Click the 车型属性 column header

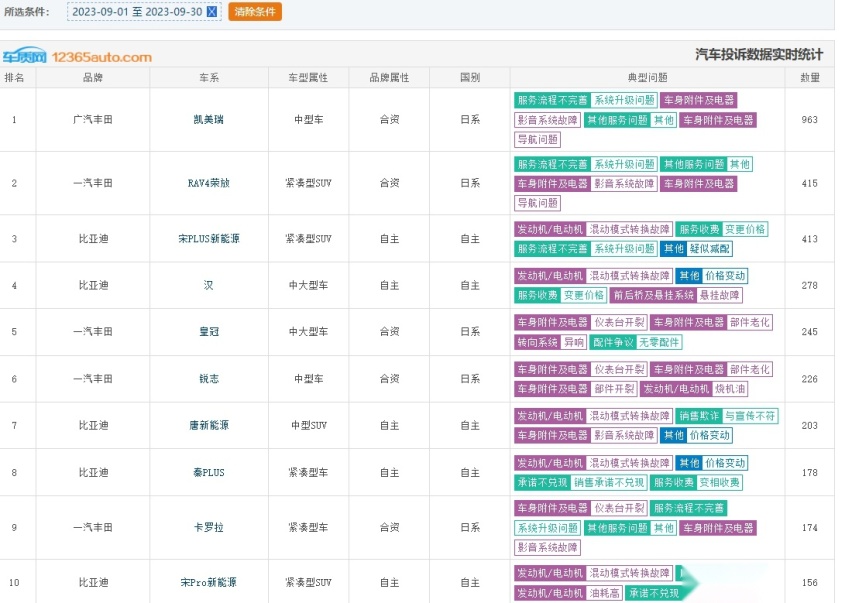tap(308, 78)
